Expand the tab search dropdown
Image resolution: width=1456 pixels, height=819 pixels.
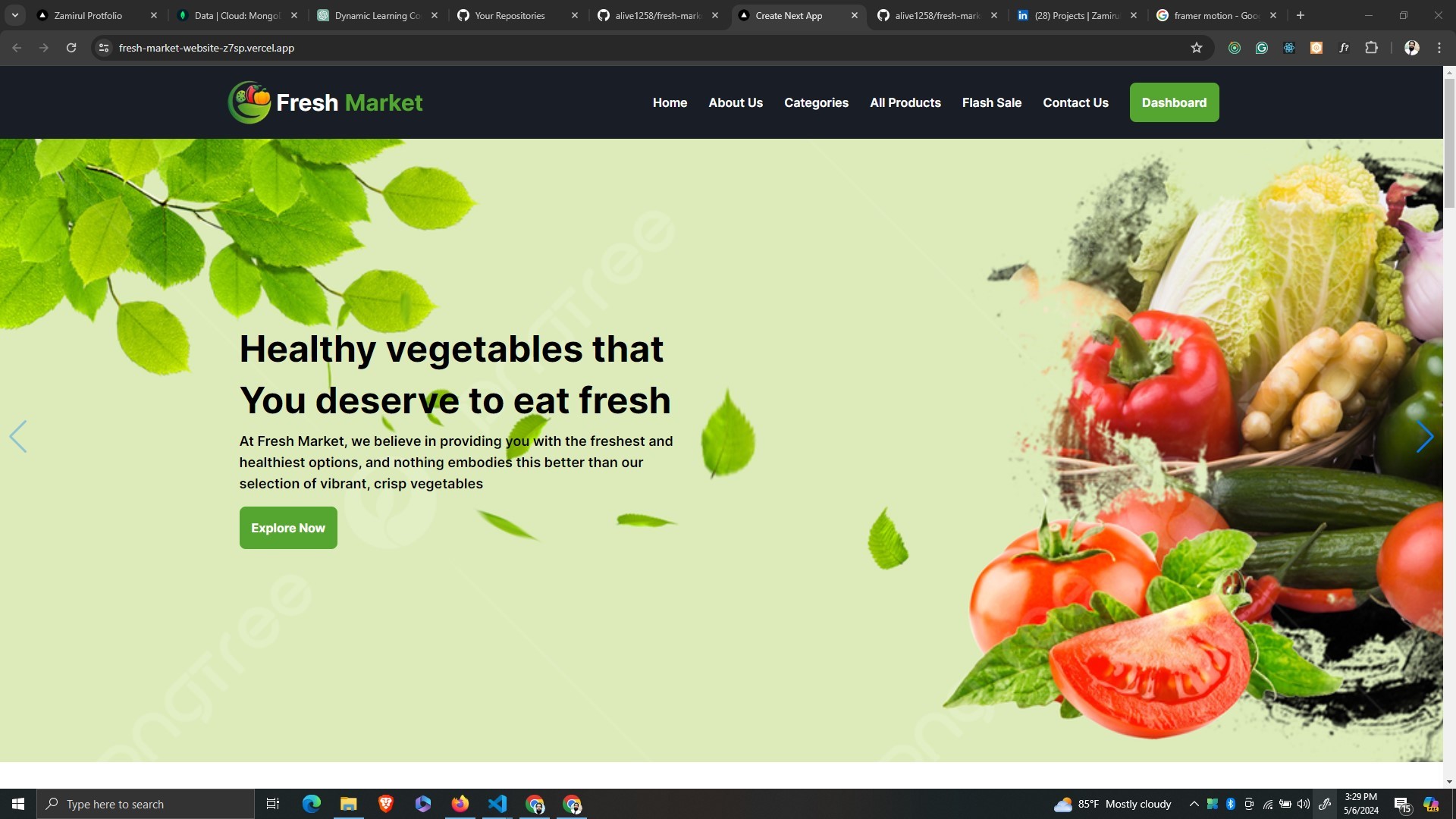[x=14, y=15]
